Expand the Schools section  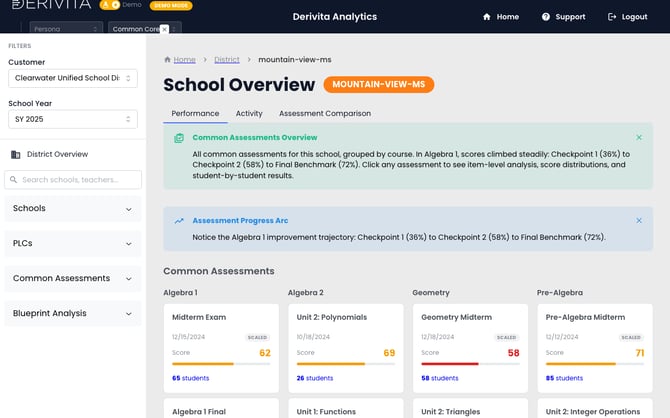73,209
